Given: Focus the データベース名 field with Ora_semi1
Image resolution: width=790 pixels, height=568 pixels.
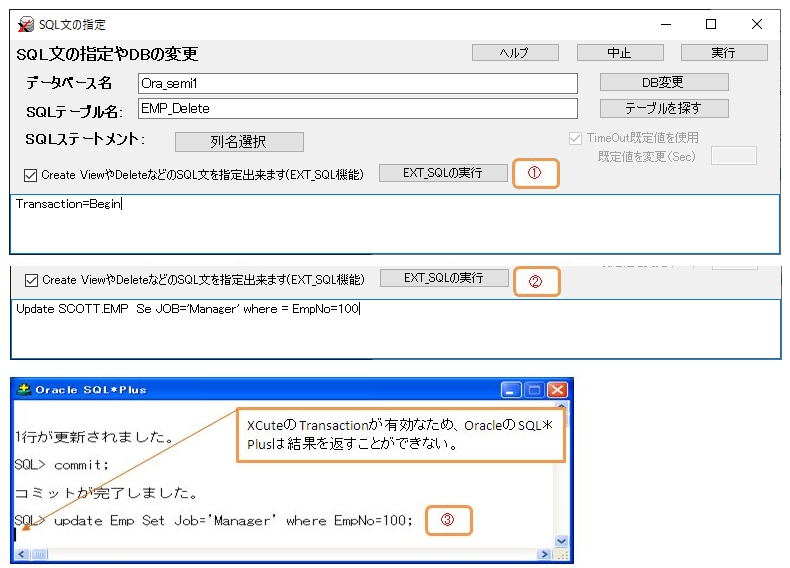Looking at the screenshot, I should [x=358, y=83].
